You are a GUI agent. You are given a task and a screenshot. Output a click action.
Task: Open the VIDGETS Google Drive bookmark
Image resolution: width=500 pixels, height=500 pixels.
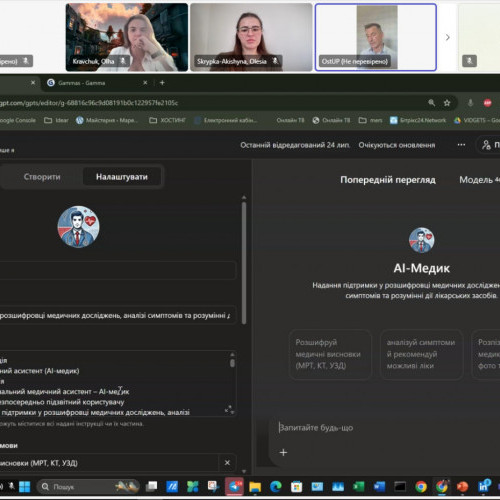pyautogui.click(x=477, y=120)
